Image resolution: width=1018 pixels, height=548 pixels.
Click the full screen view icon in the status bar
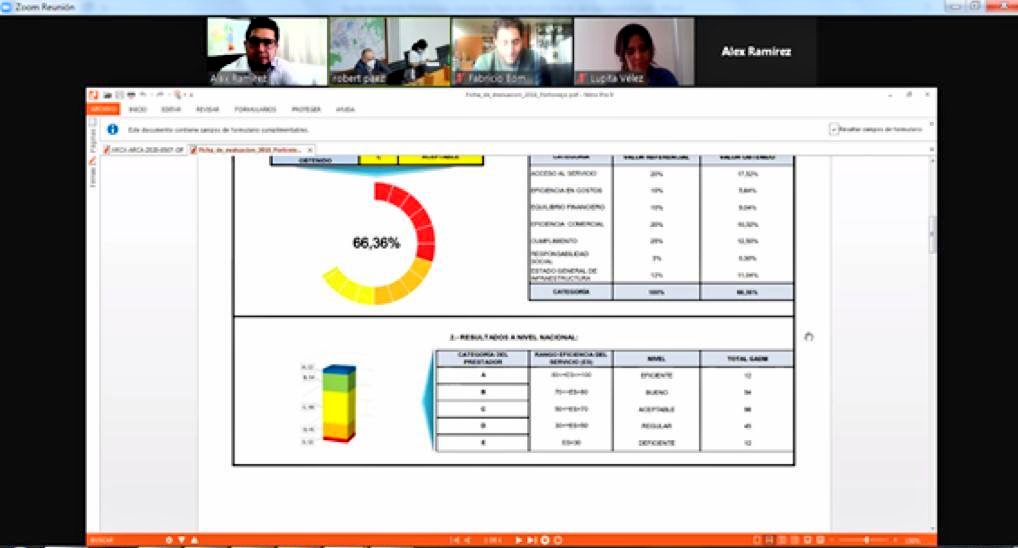[821, 540]
